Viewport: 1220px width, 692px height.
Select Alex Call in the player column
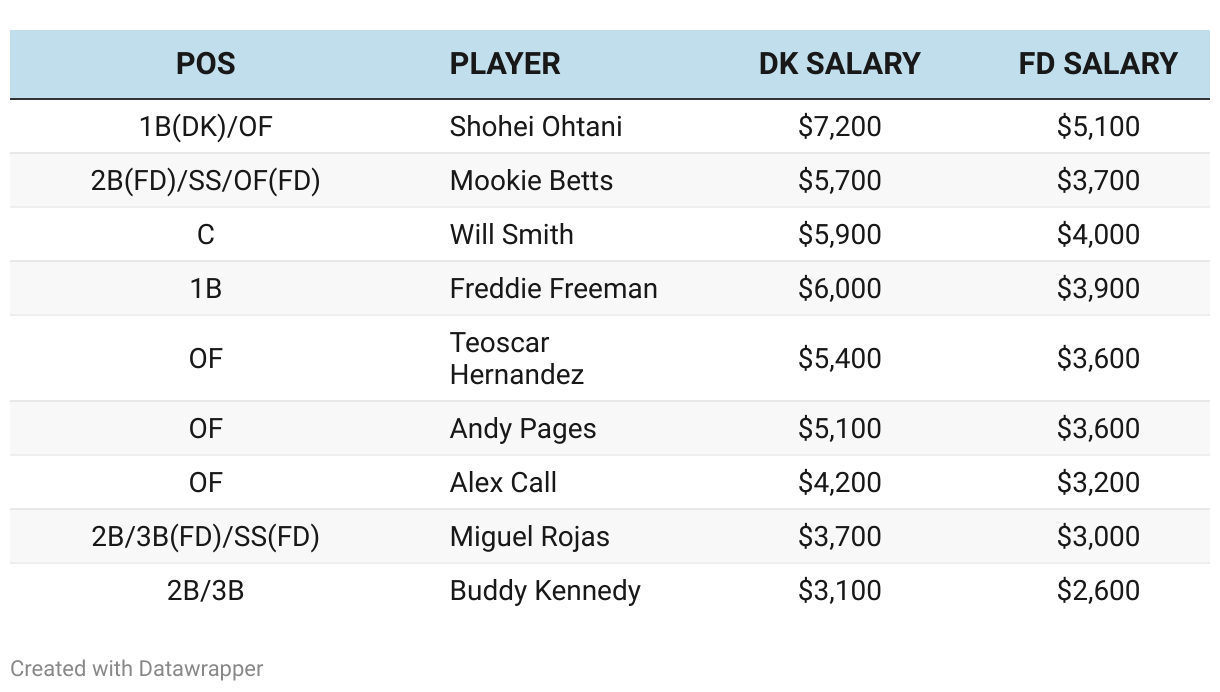(x=503, y=482)
